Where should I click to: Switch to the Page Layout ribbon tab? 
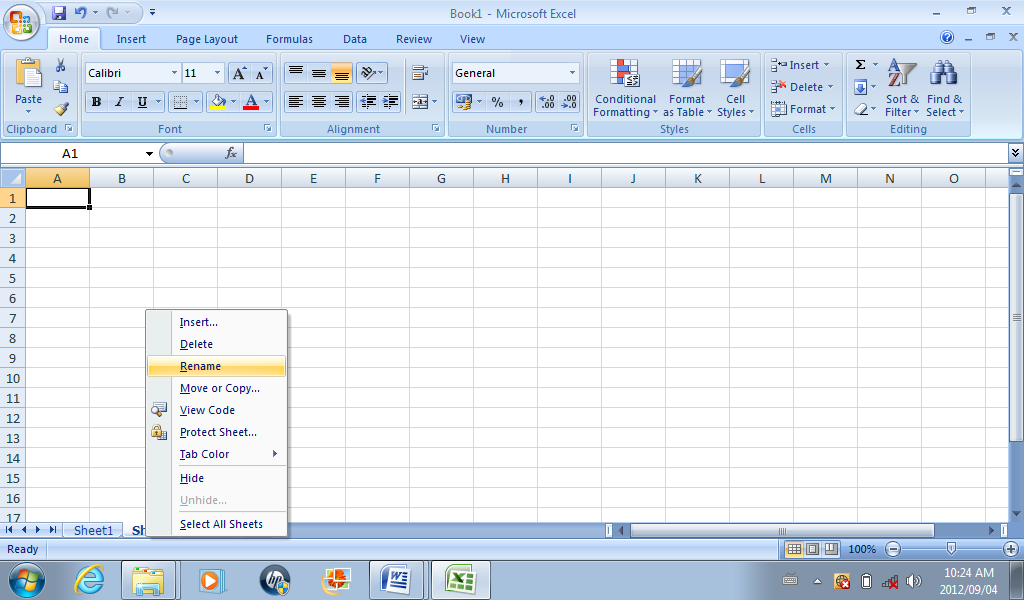click(x=207, y=39)
